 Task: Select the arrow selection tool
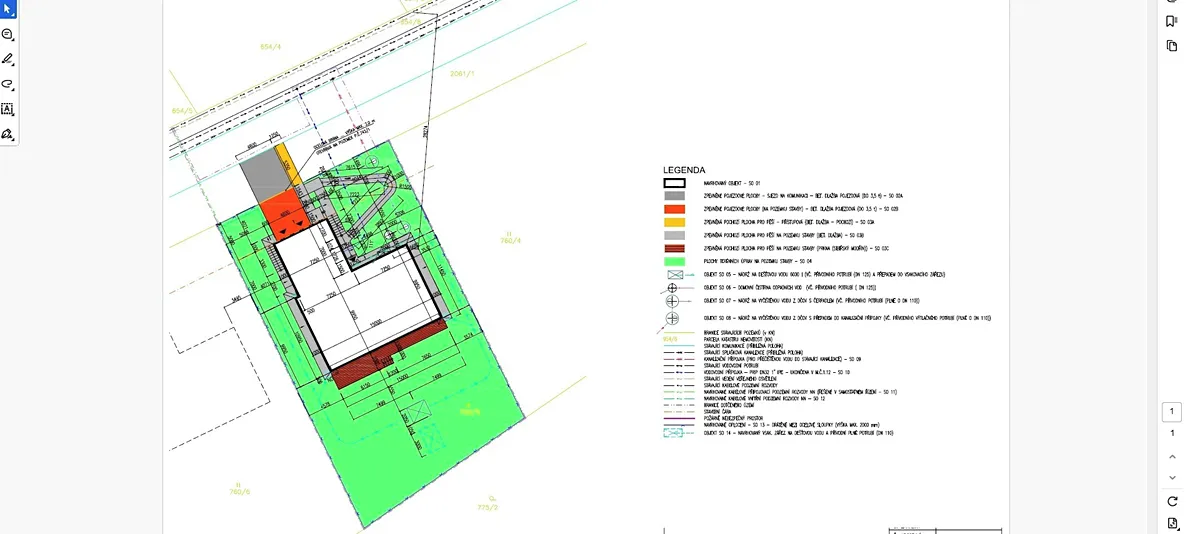[7, 9]
